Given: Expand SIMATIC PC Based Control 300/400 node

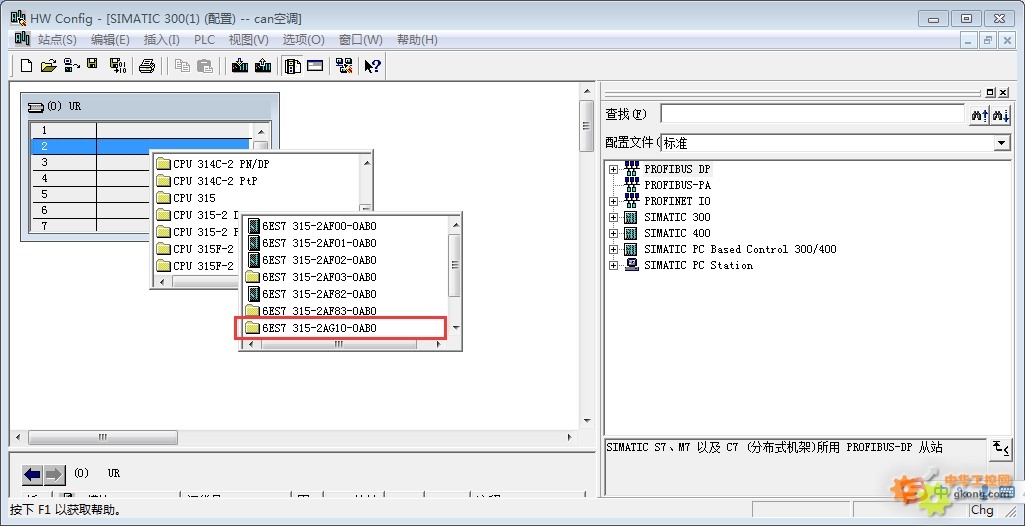Looking at the screenshot, I should (613, 250).
